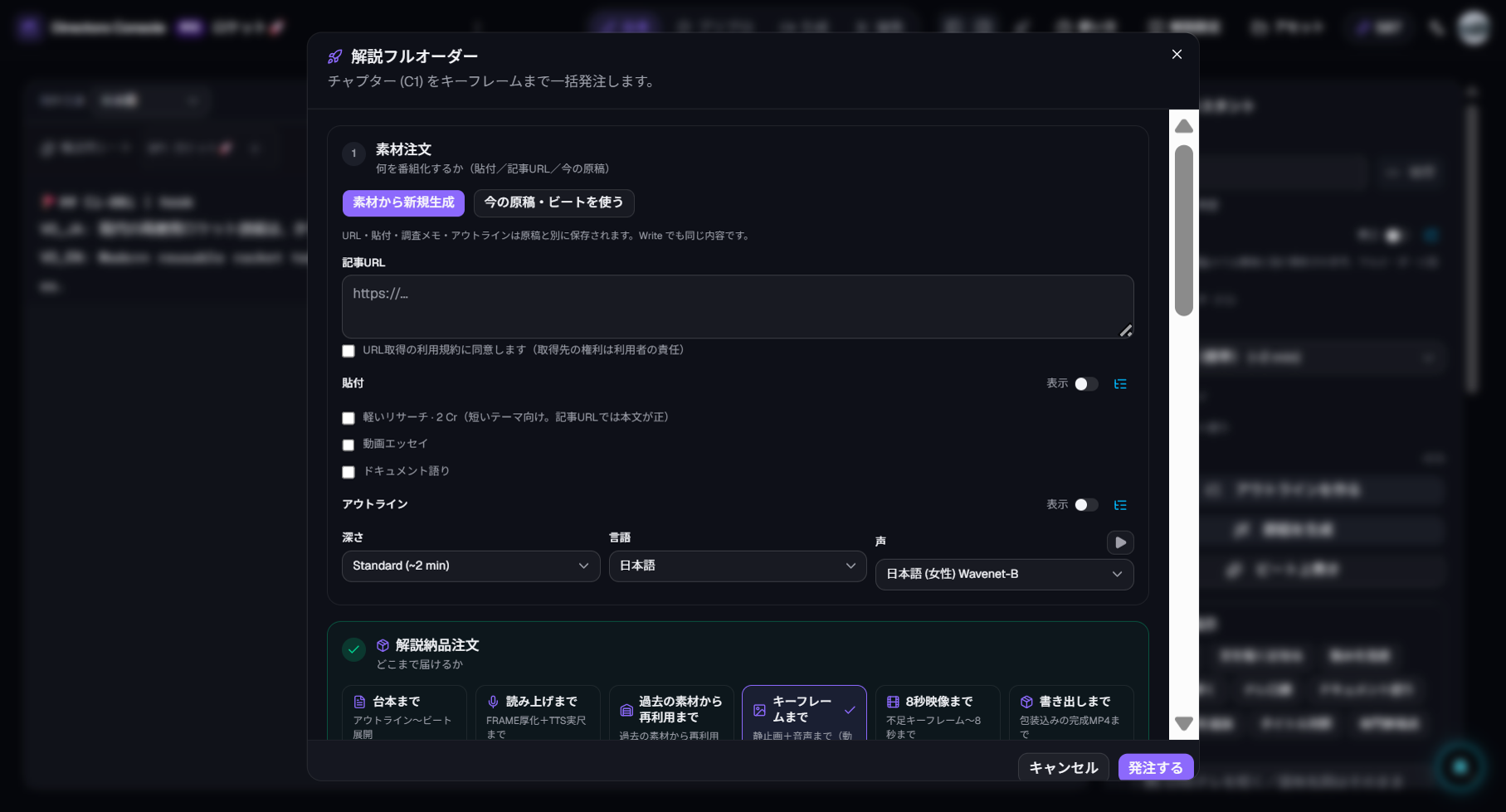This screenshot has width=1506, height=812.
Task: Choose 過去の素材から再利用まで option
Action: (671, 713)
